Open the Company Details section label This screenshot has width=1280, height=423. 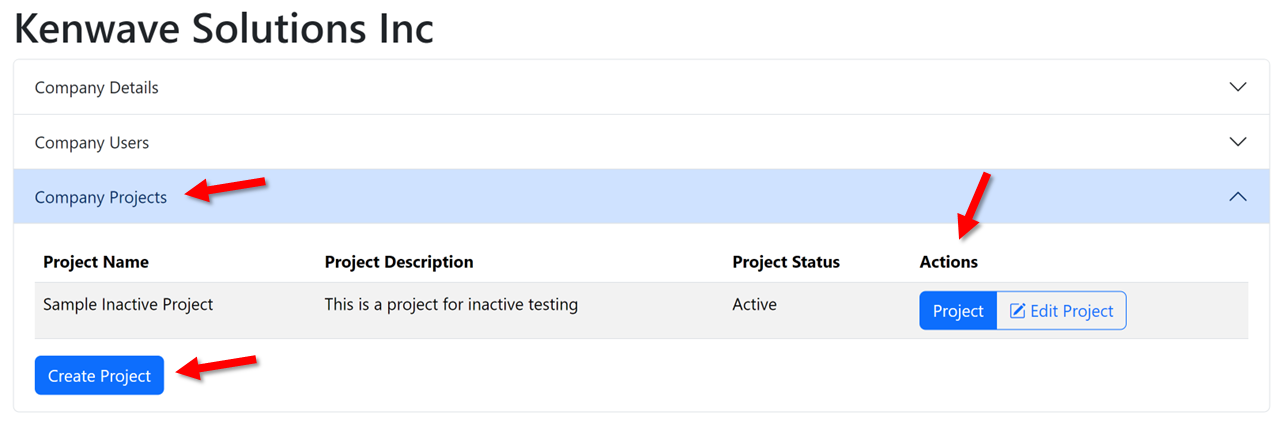click(96, 88)
